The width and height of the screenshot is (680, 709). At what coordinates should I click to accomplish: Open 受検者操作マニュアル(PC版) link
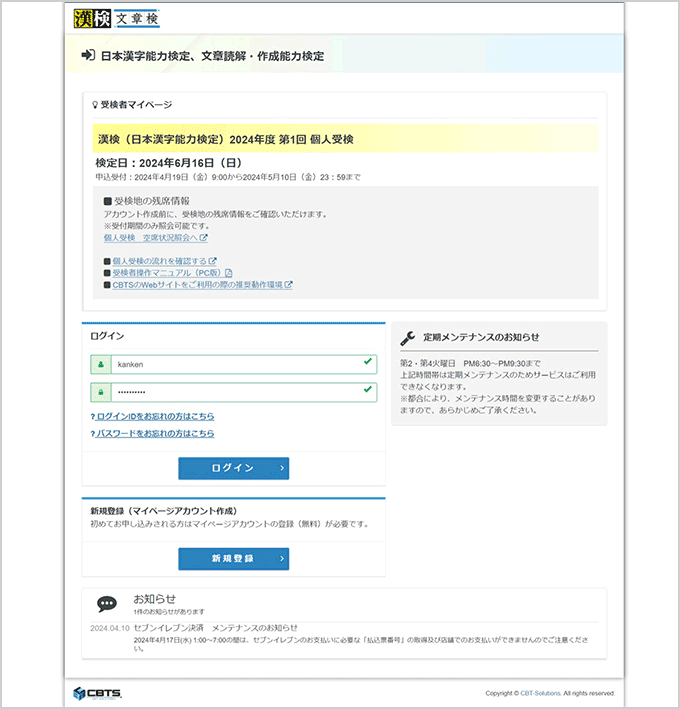(172, 273)
